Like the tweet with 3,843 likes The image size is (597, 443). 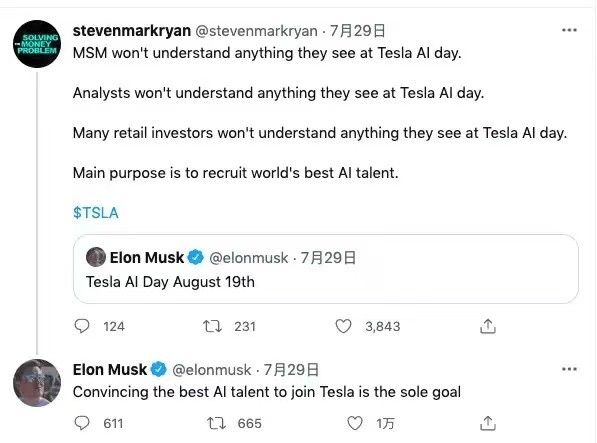click(343, 326)
